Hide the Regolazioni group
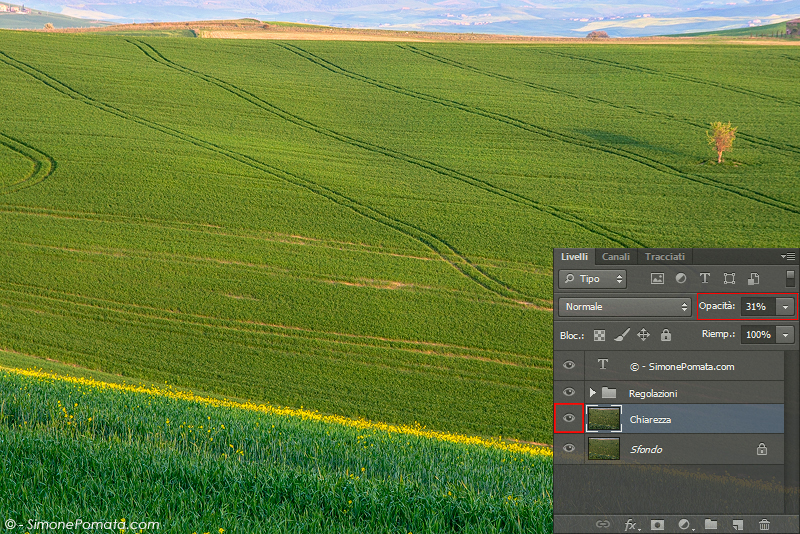 [569, 392]
